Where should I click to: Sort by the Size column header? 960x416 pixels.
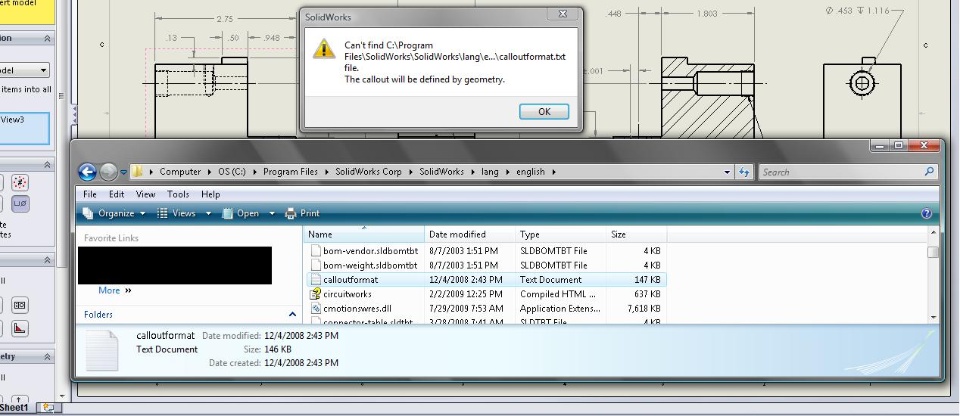636,234
